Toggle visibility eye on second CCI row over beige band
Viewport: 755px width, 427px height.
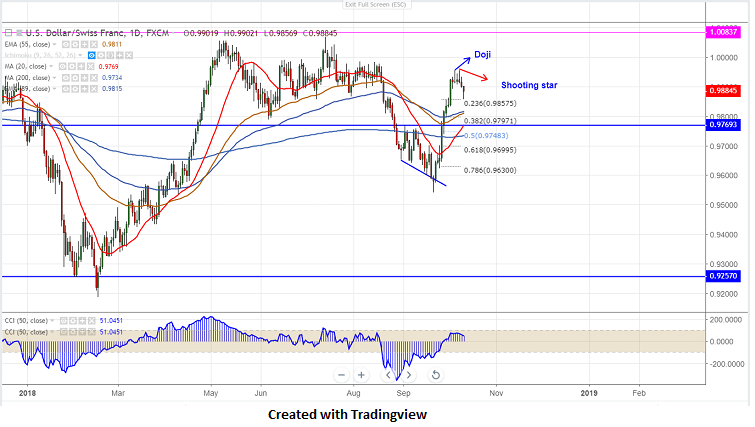pyautogui.click(x=64, y=332)
